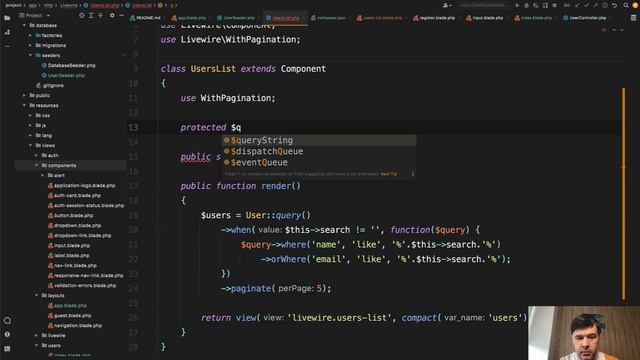Click the terminal icon at bottom left
Viewport: 640px width, 360px height.
(7, 348)
